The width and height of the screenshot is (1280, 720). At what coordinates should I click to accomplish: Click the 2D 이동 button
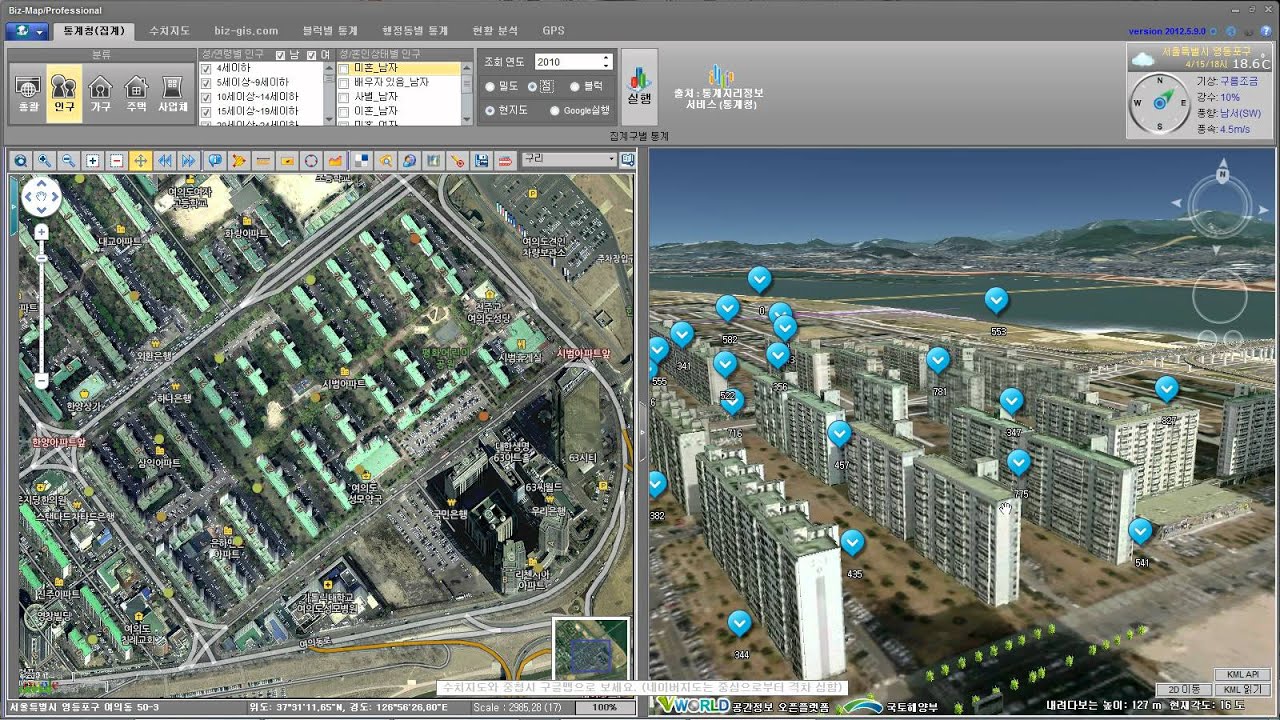coord(1183,689)
